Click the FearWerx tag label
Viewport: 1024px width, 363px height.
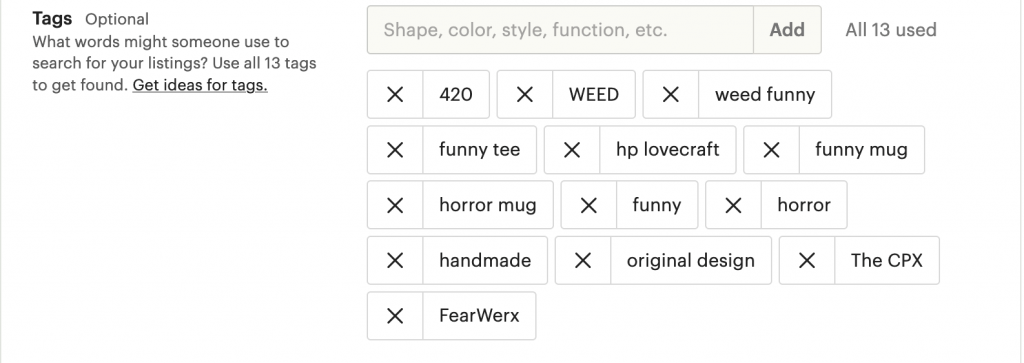click(x=479, y=317)
